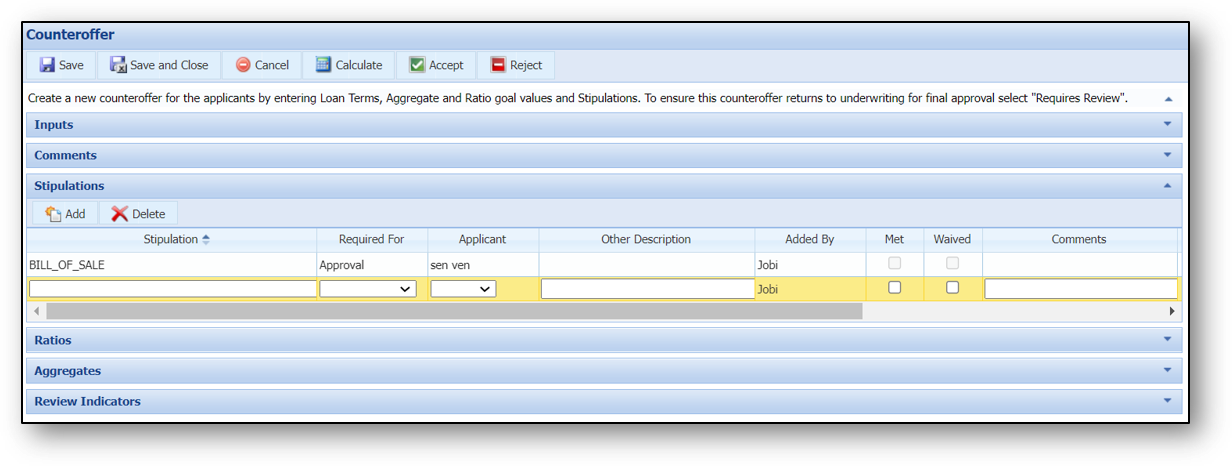The height and width of the screenshot is (466, 1232).
Task: Click the Accept button label
Action: pos(446,65)
